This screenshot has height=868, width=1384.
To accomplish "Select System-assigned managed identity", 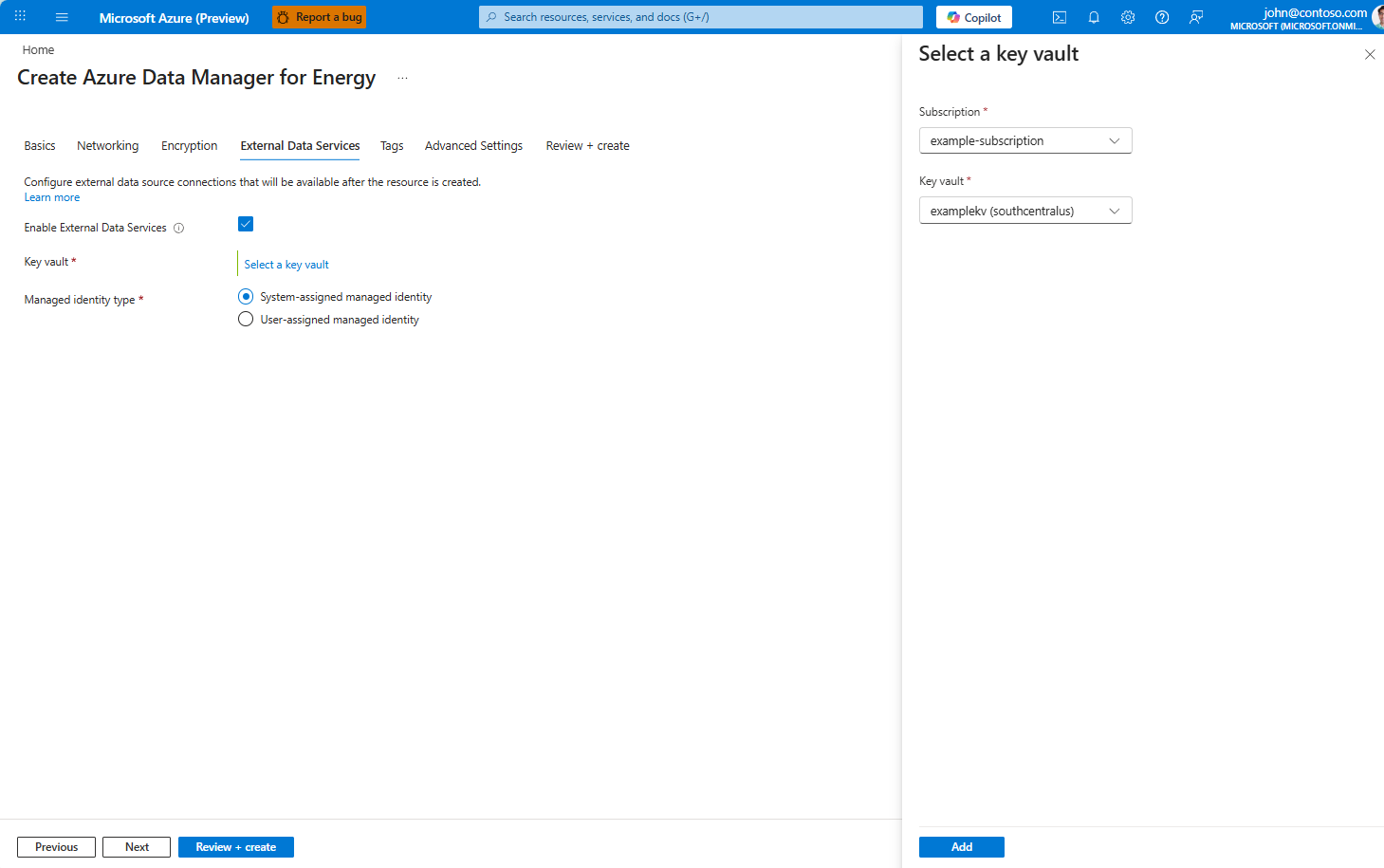I will click(x=246, y=296).
